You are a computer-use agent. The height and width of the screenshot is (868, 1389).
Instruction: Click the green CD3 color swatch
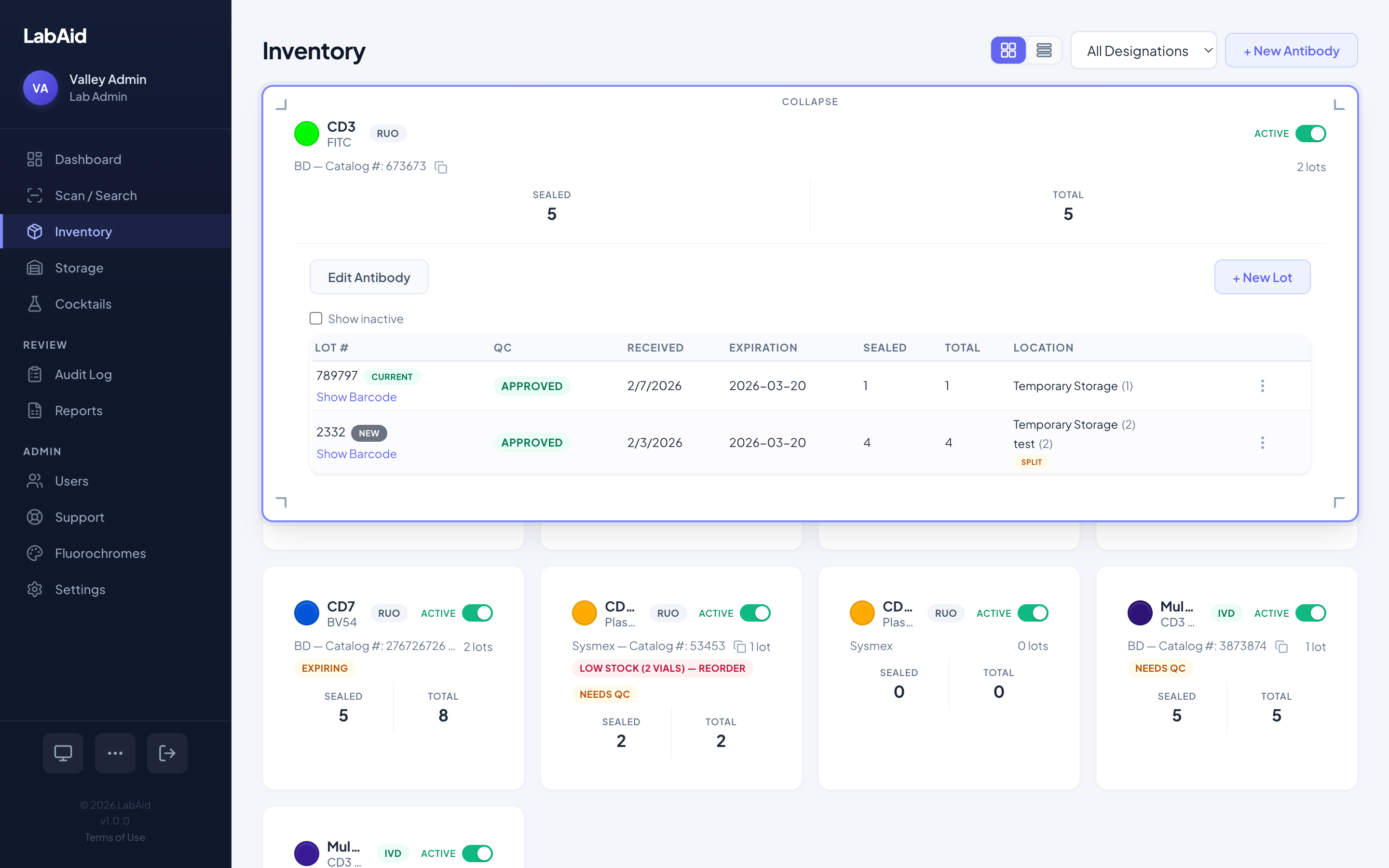[x=307, y=134]
